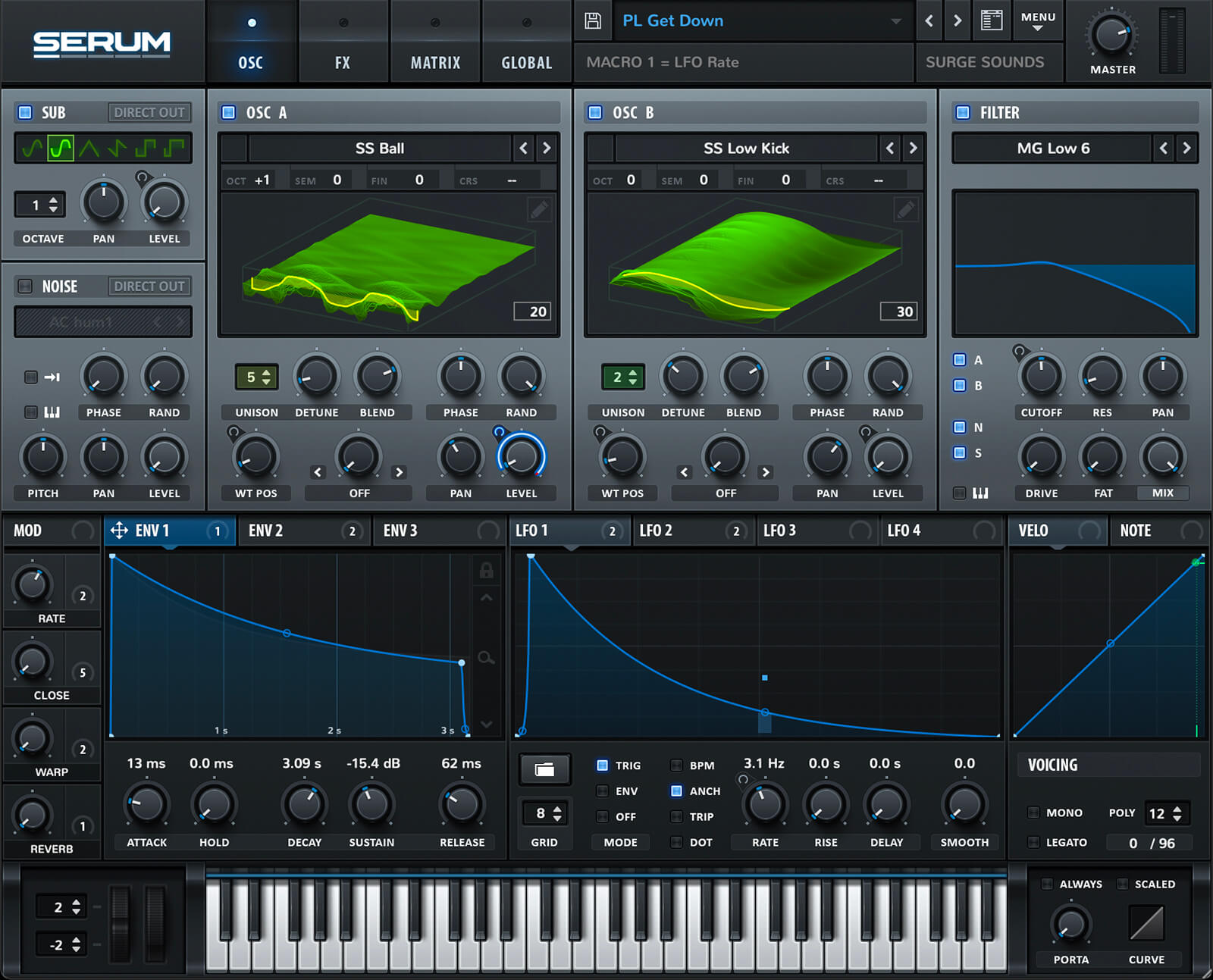Go to previous preset arrow

tap(929, 20)
